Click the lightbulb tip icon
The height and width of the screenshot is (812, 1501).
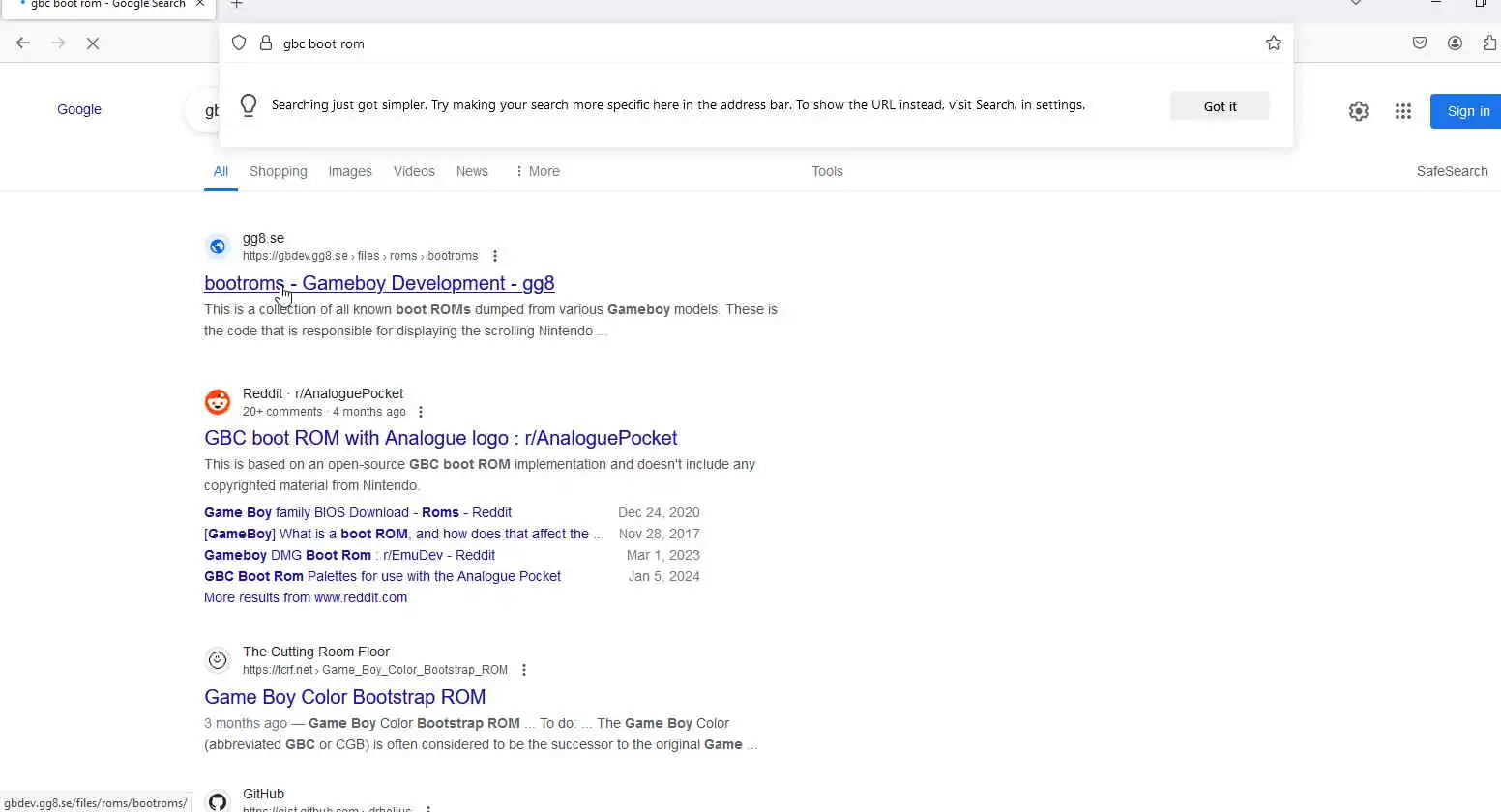(x=249, y=105)
